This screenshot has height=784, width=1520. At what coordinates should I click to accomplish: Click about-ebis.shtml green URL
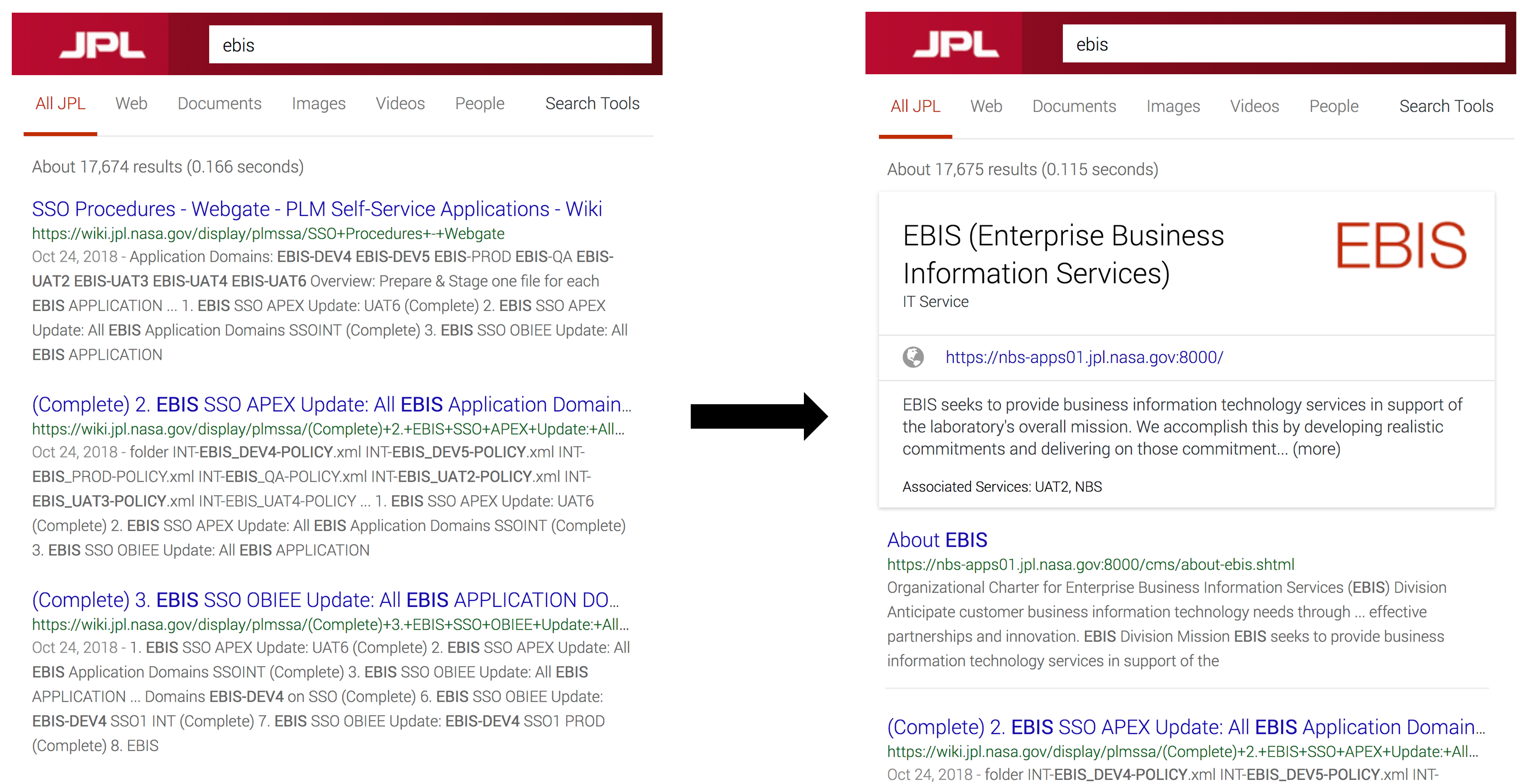pyautogui.click(x=1090, y=564)
